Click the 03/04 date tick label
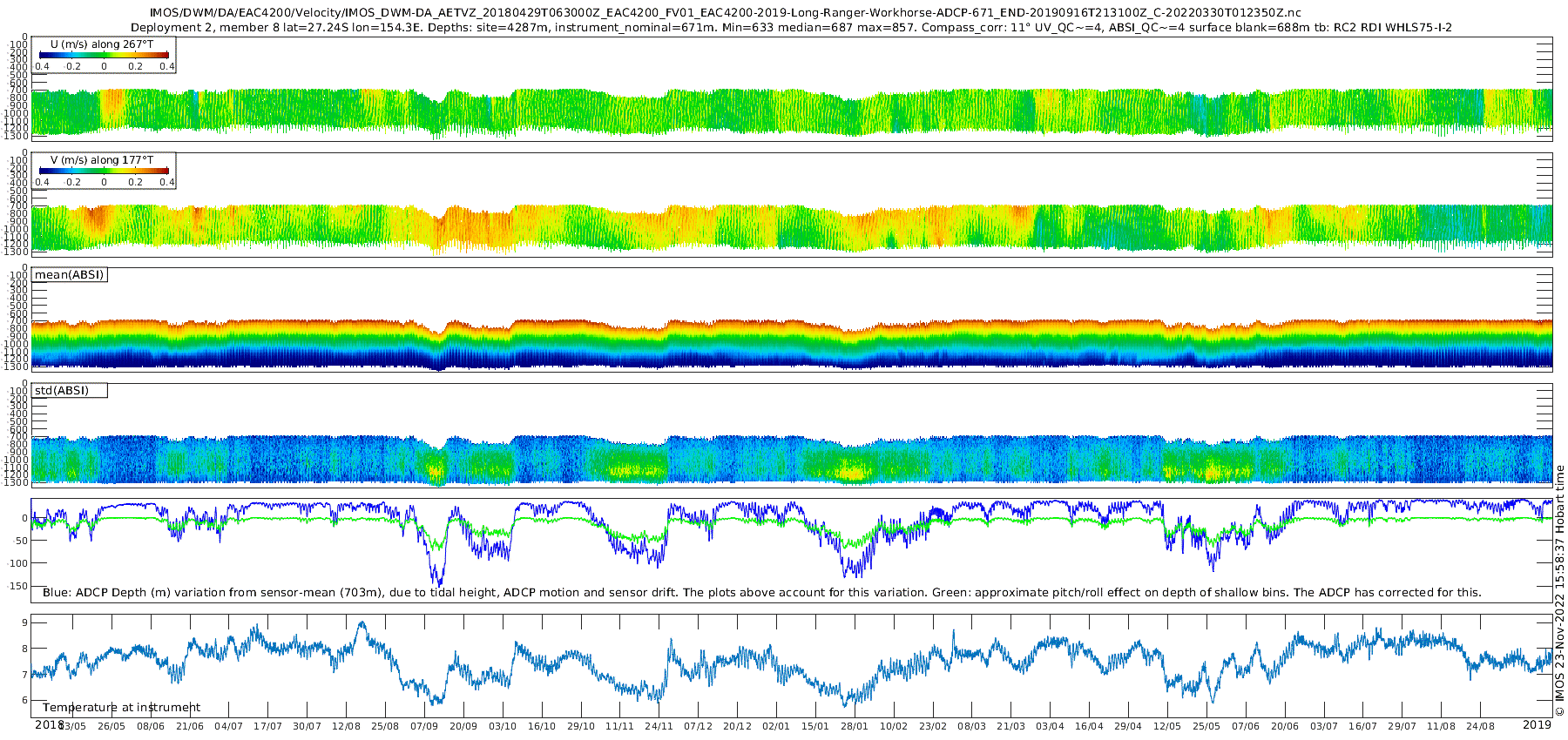 click(x=1050, y=726)
